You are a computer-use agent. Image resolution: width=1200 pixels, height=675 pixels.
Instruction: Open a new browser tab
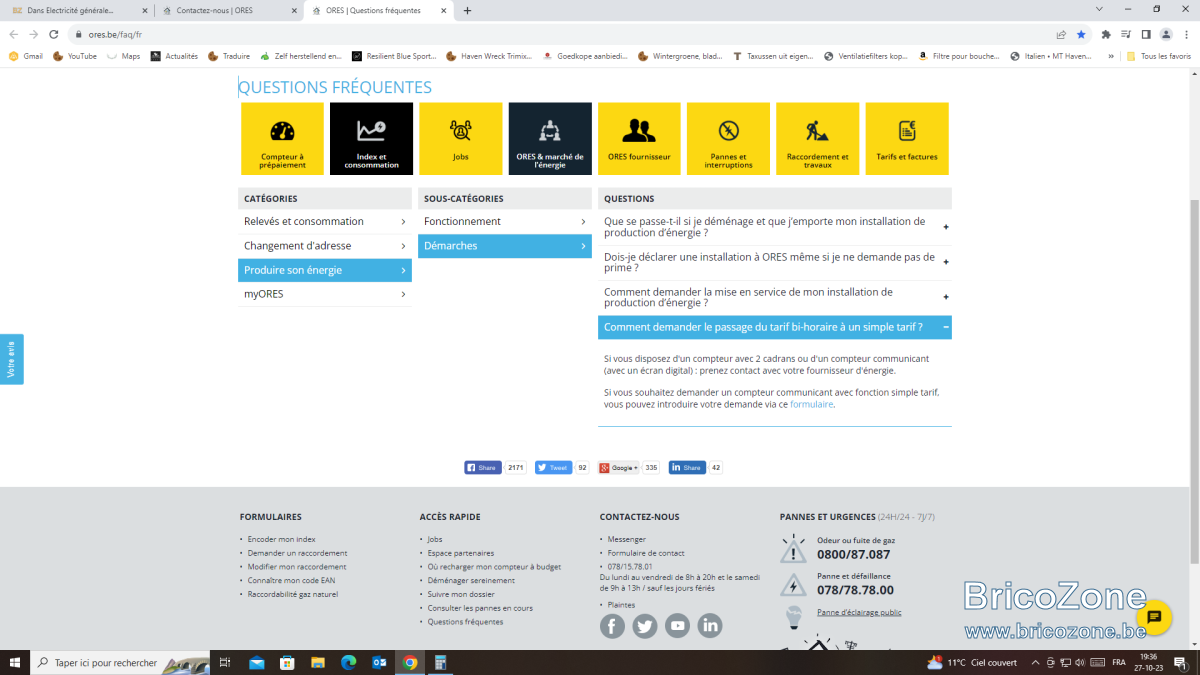[467, 10]
